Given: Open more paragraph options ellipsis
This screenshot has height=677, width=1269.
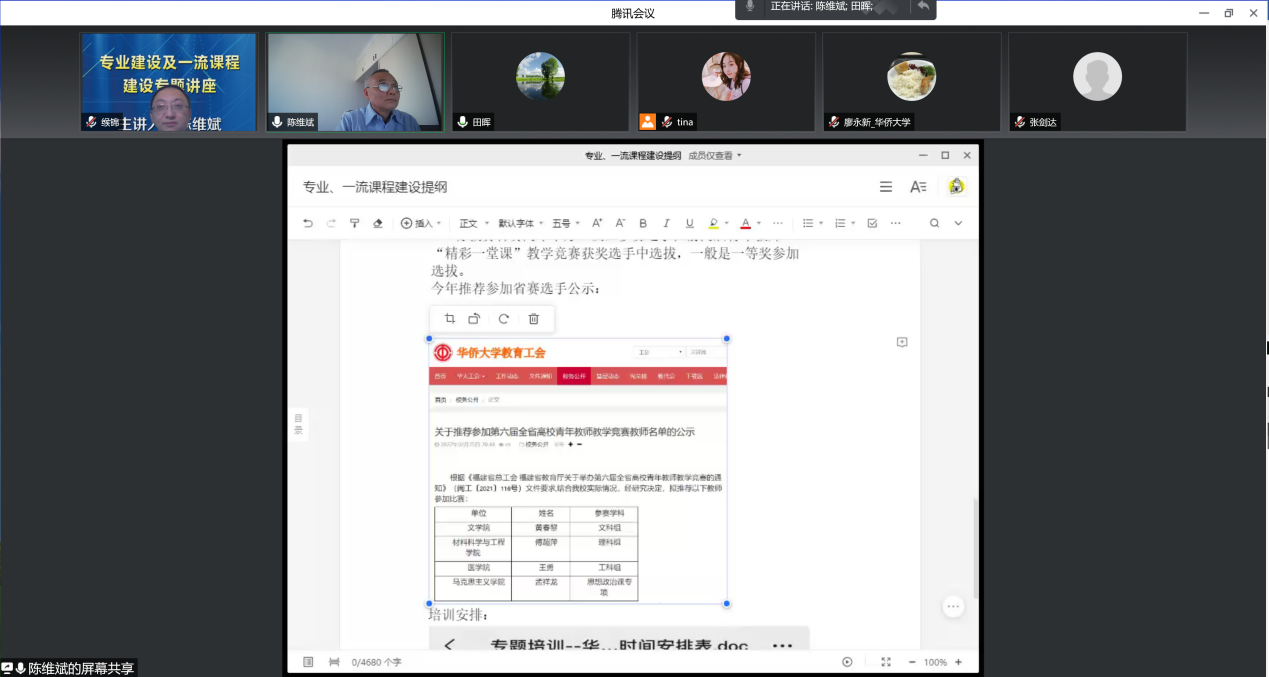Looking at the screenshot, I should (895, 223).
